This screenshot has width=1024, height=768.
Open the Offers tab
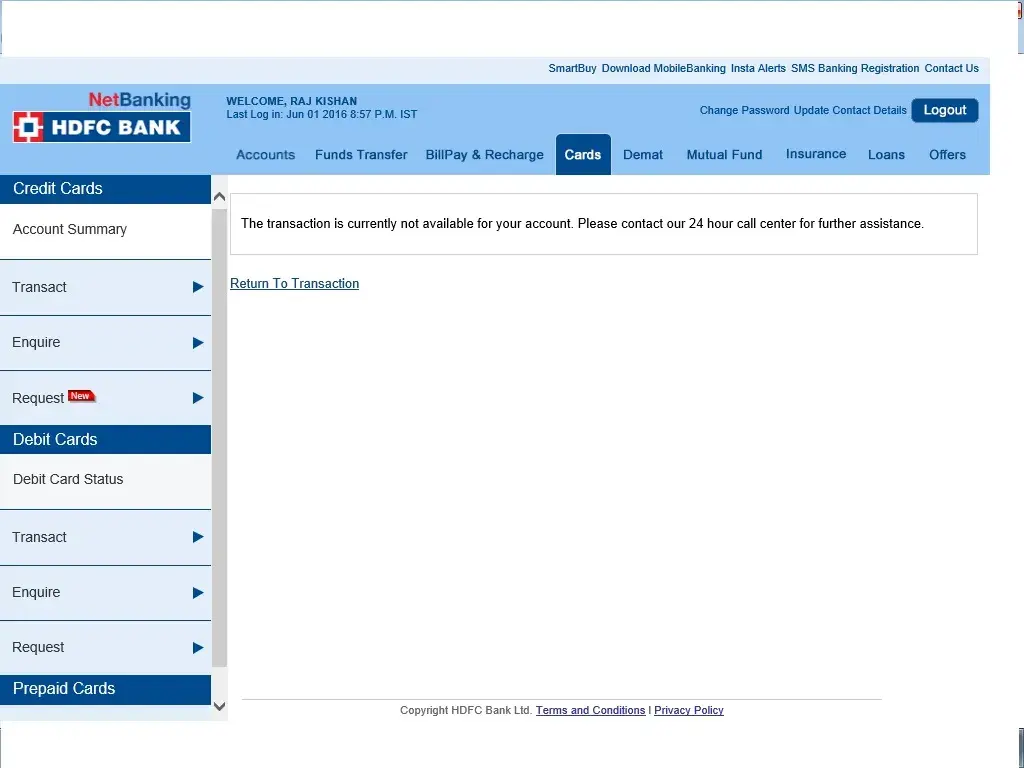click(x=948, y=155)
